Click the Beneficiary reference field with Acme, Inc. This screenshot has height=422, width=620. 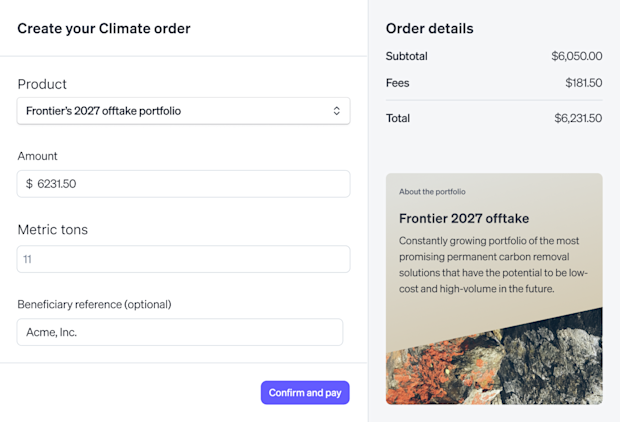pyautogui.click(x=180, y=332)
